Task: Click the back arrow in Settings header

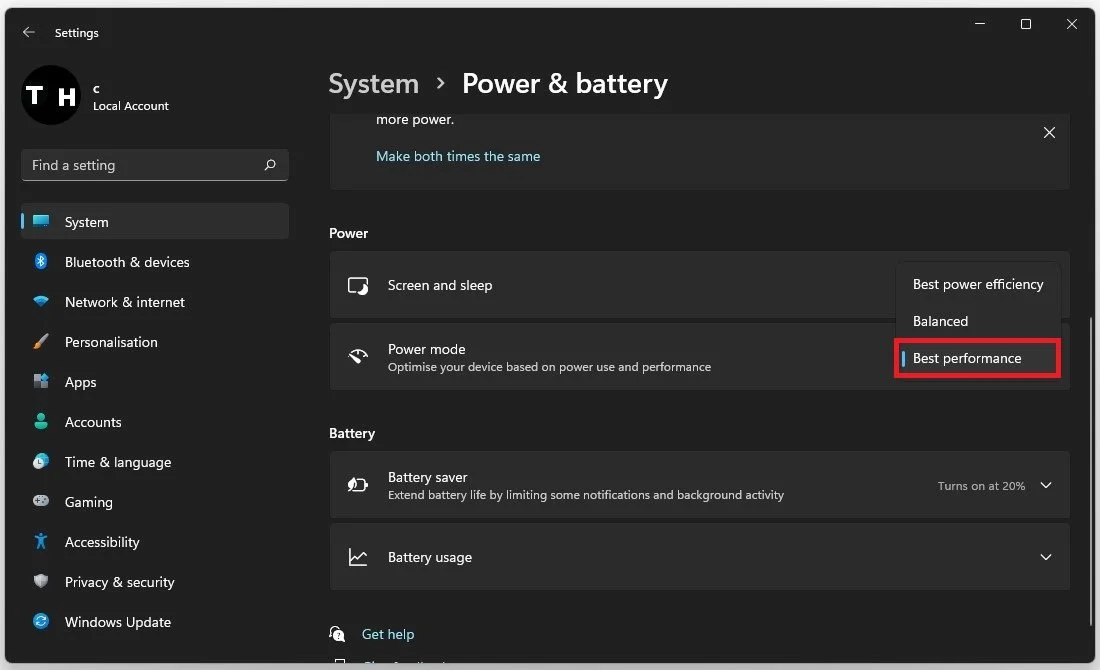Action: click(x=29, y=32)
